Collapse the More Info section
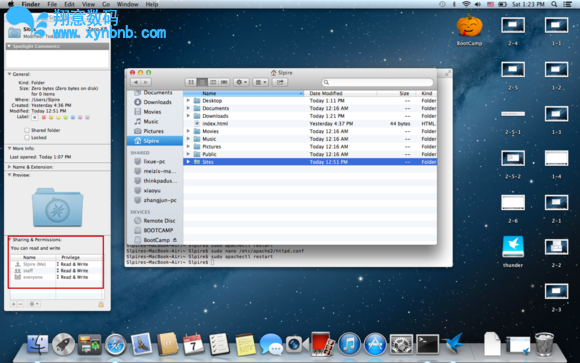This screenshot has width=580, height=363. point(9,148)
